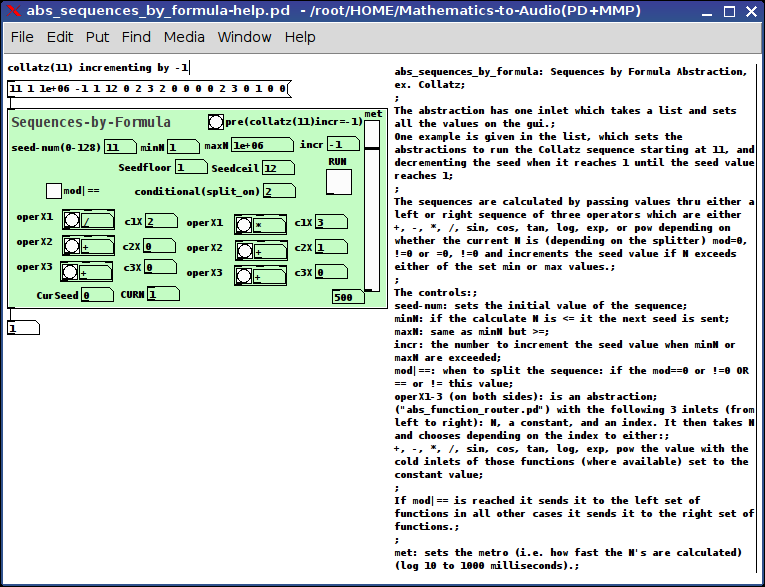Click the RUN toggle box
Viewport: 765px width, 587px height.
point(339,182)
